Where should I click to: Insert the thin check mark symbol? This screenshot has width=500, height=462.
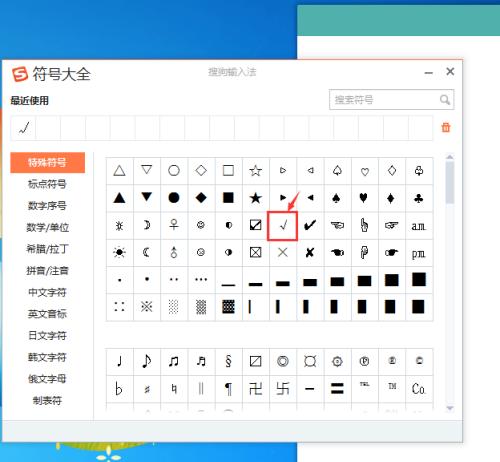283,225
